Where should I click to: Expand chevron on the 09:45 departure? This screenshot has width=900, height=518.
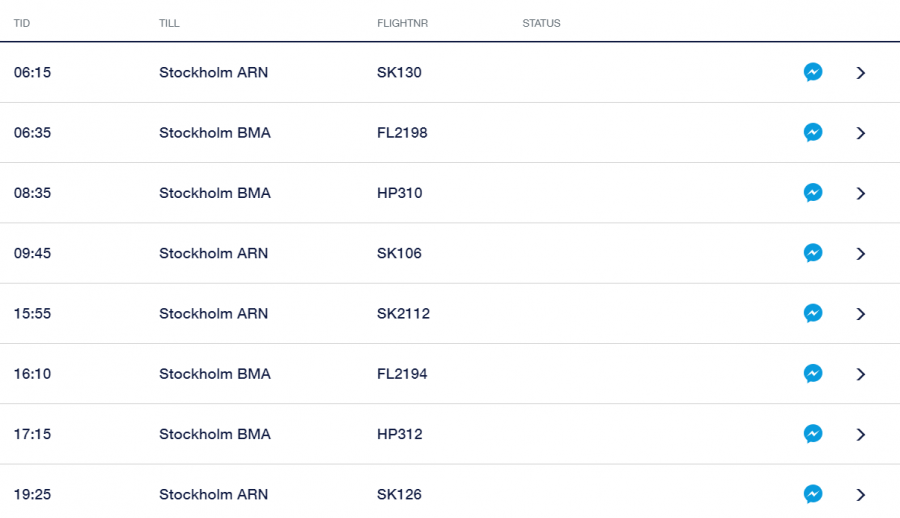[861, 253]
